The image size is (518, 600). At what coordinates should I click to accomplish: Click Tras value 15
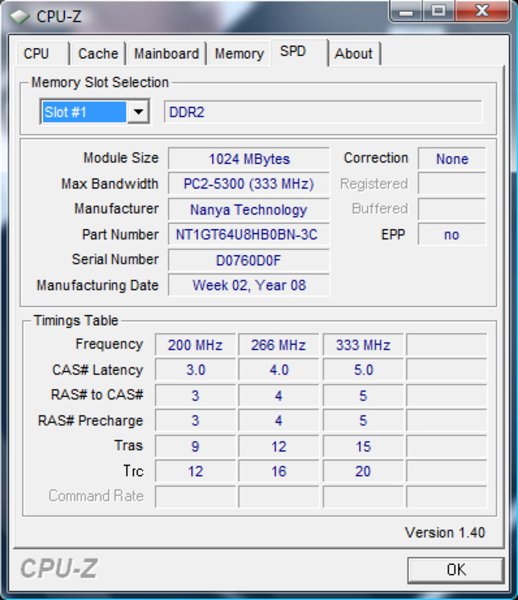click(x=363, y=446)
